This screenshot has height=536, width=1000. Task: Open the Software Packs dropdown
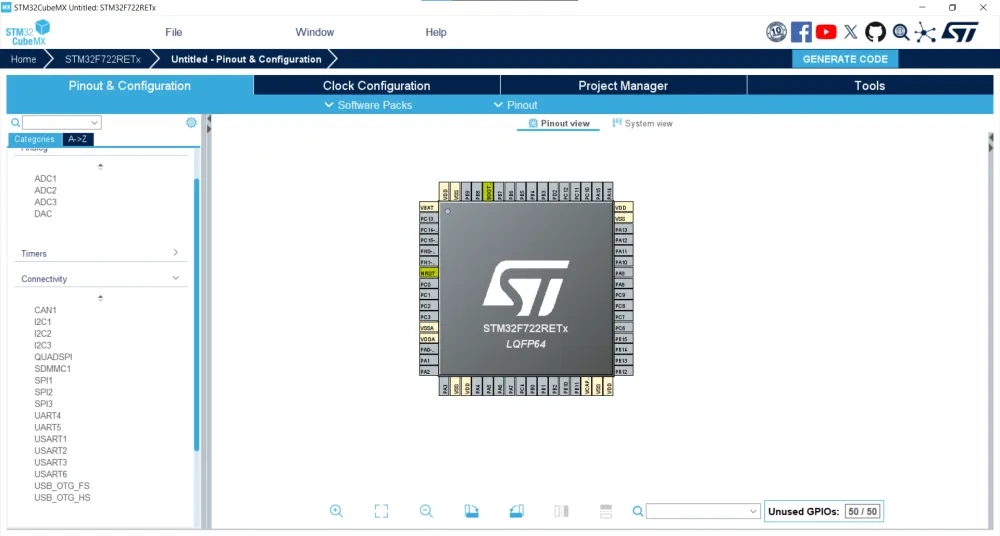pyautogui.click(x=369, y=105)
